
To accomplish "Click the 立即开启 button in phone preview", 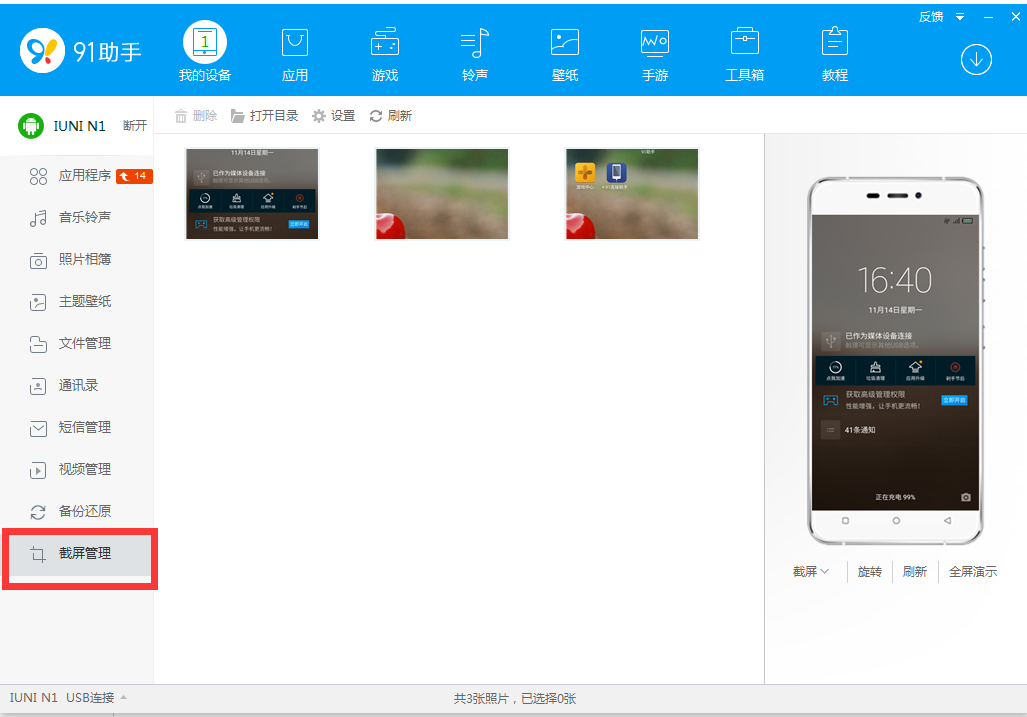I will coord(954,399).
